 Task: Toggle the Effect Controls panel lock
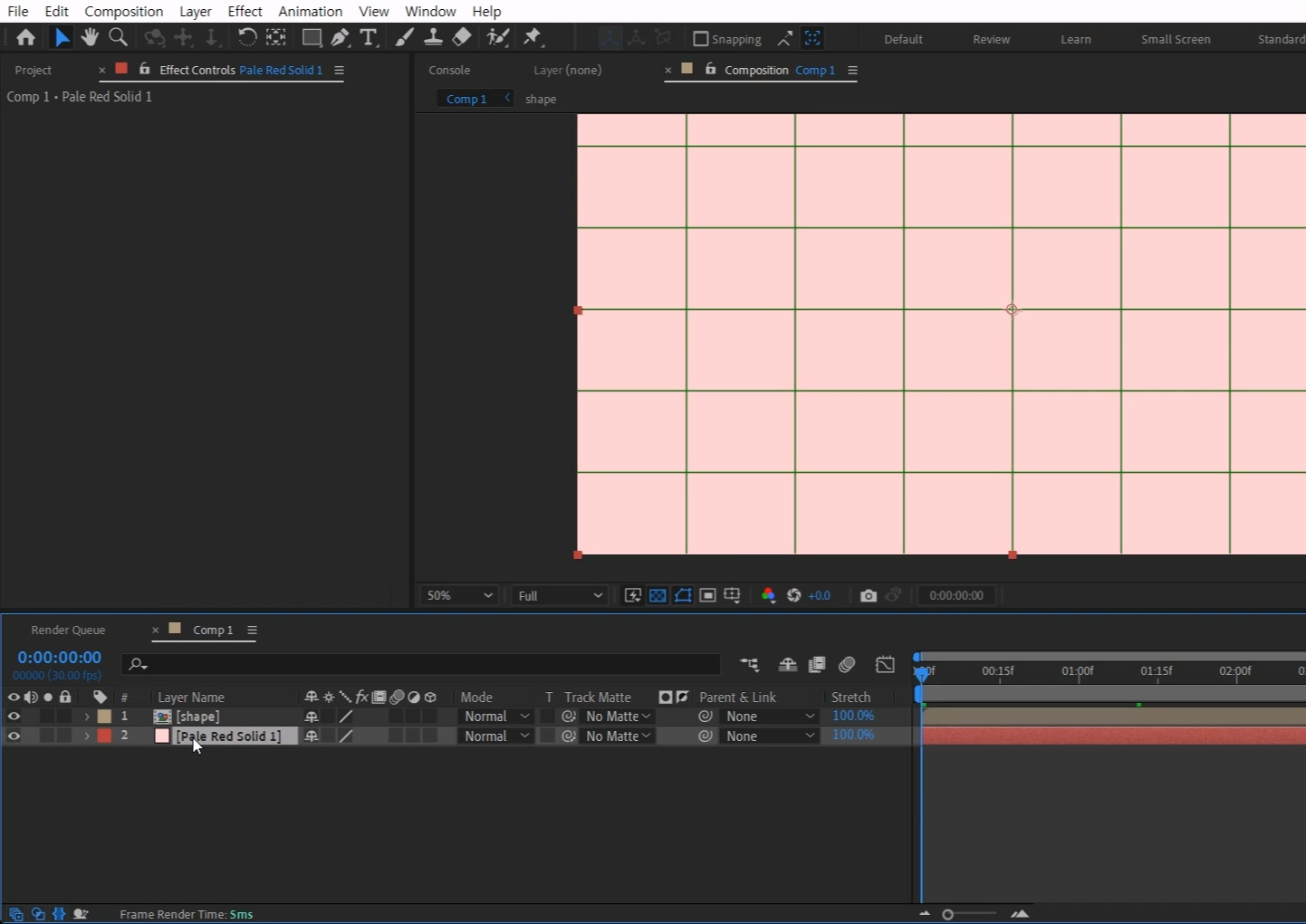(144, 69)
